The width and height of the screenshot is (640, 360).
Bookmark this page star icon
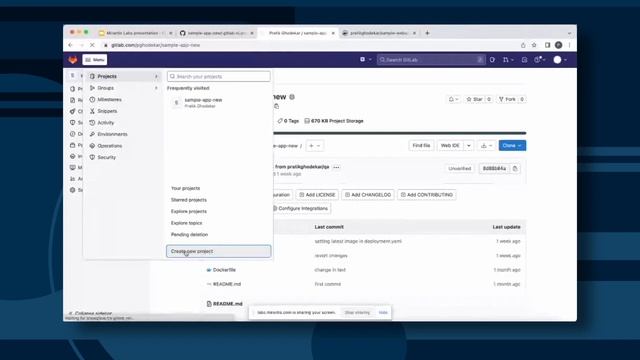[534, 45]
